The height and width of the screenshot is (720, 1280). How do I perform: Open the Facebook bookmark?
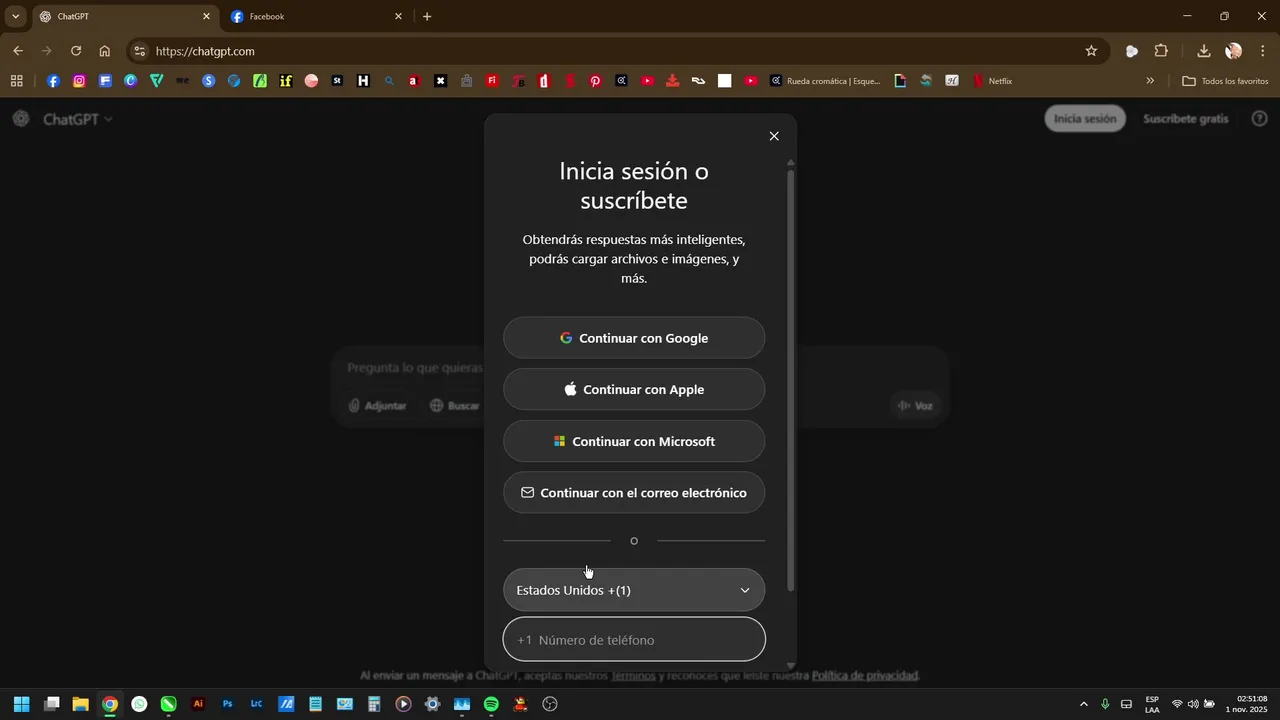tap(54, 81)
